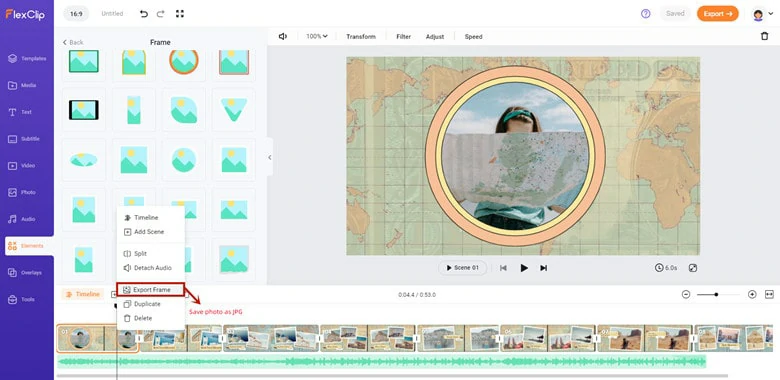Zoom in timeline with plus icon
Image resolution: width=780 pixels, height=380 pixels.
752,294
